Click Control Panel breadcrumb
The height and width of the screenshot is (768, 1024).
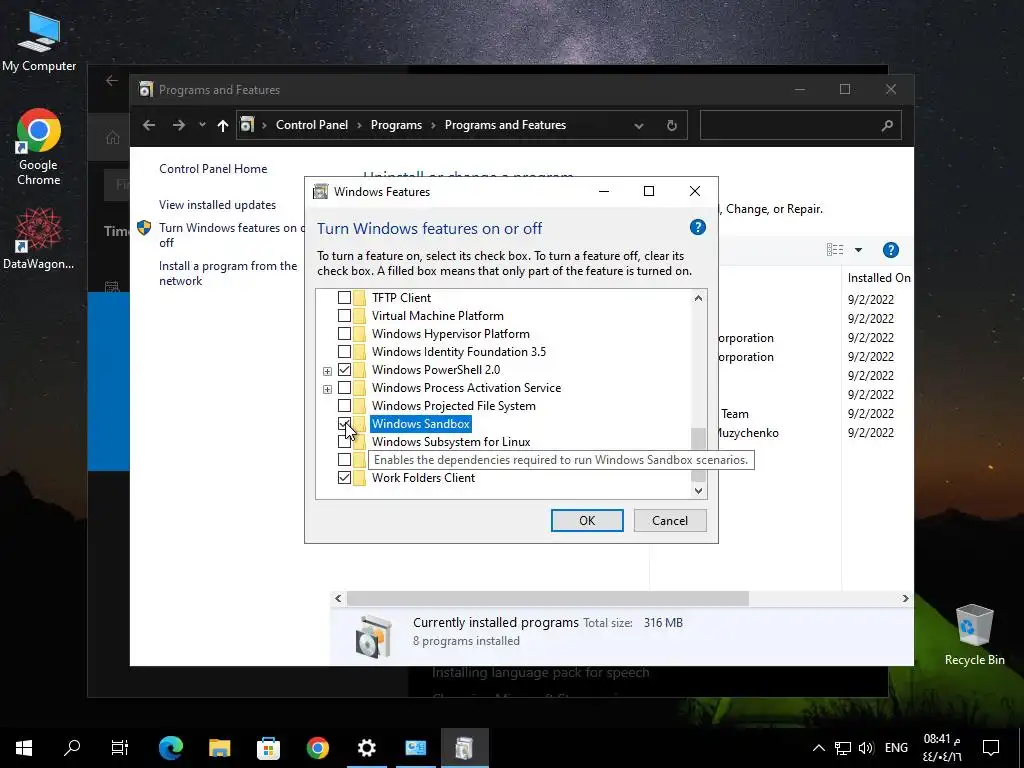(312, 125)
